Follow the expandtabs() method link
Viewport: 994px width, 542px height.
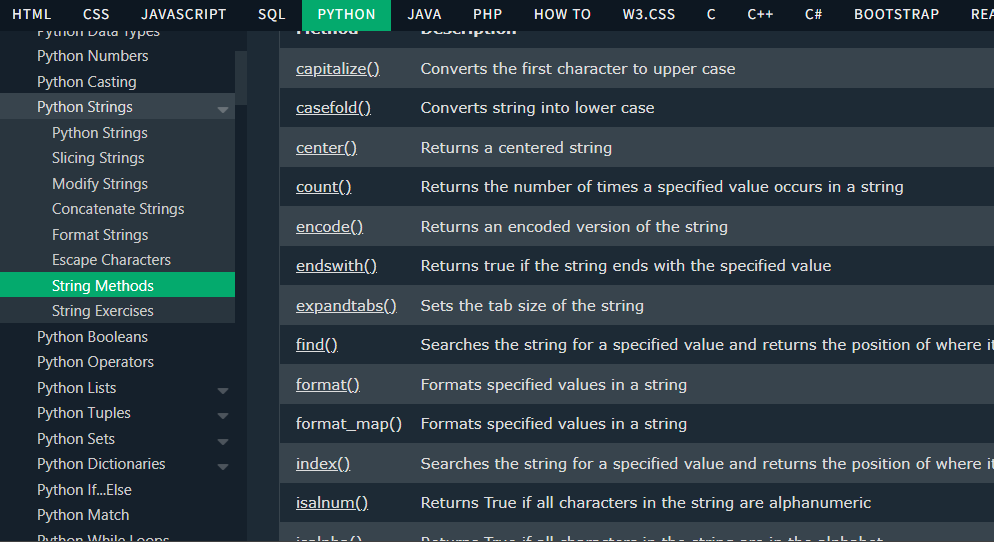point(346,306)
